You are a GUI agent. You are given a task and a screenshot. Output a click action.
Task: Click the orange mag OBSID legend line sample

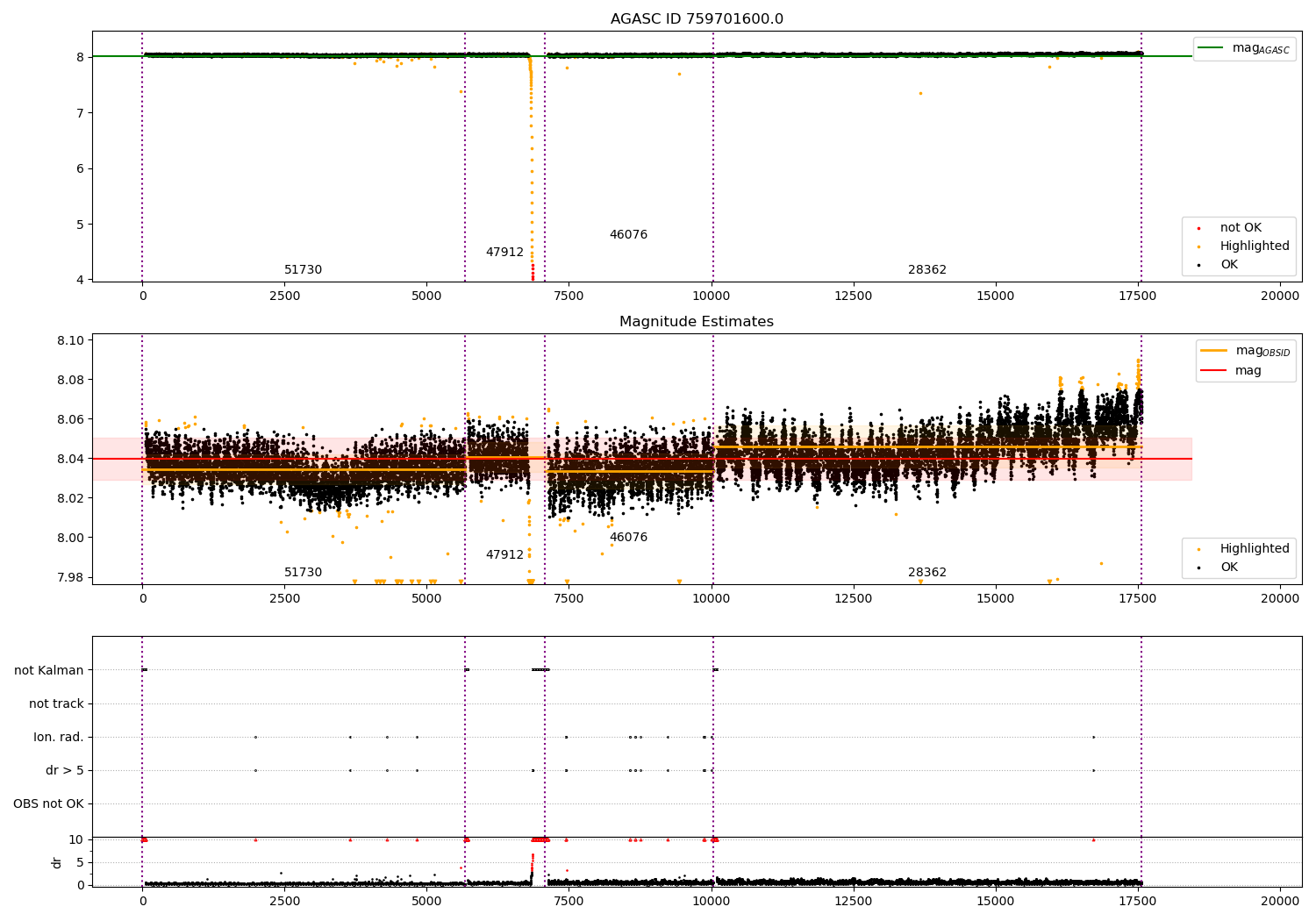[x=1214, y=351]
